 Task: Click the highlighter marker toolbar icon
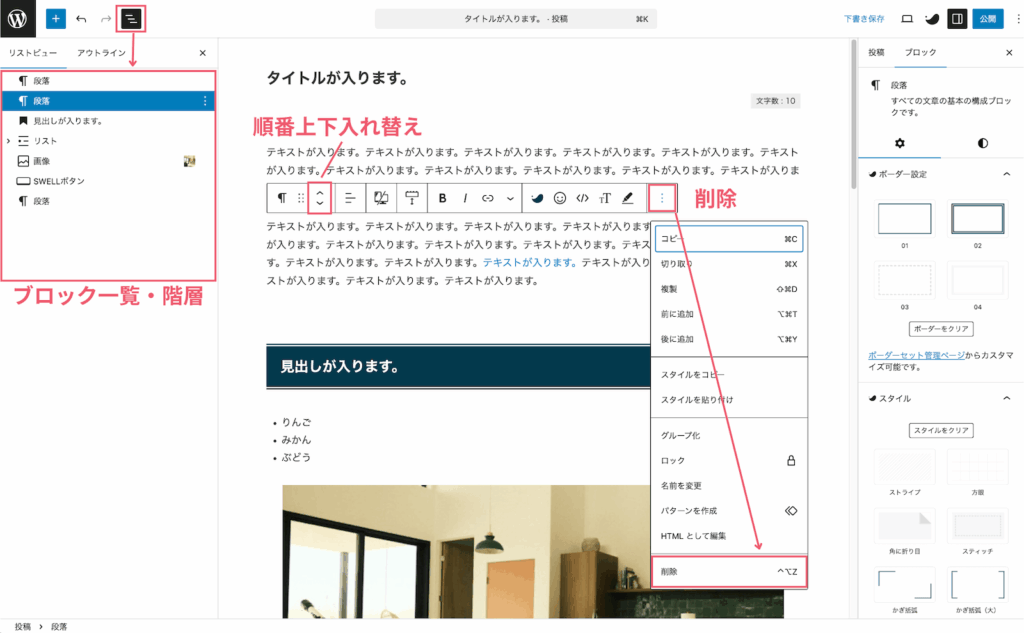628,198
